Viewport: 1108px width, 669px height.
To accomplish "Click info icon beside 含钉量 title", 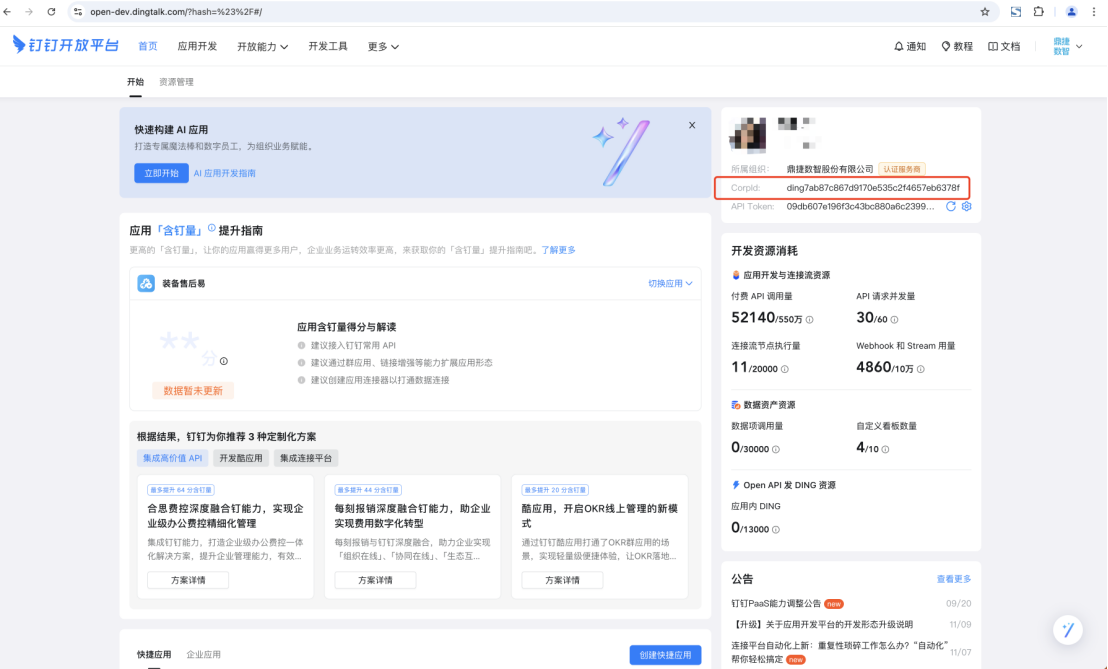I will (x=211, y=227).
